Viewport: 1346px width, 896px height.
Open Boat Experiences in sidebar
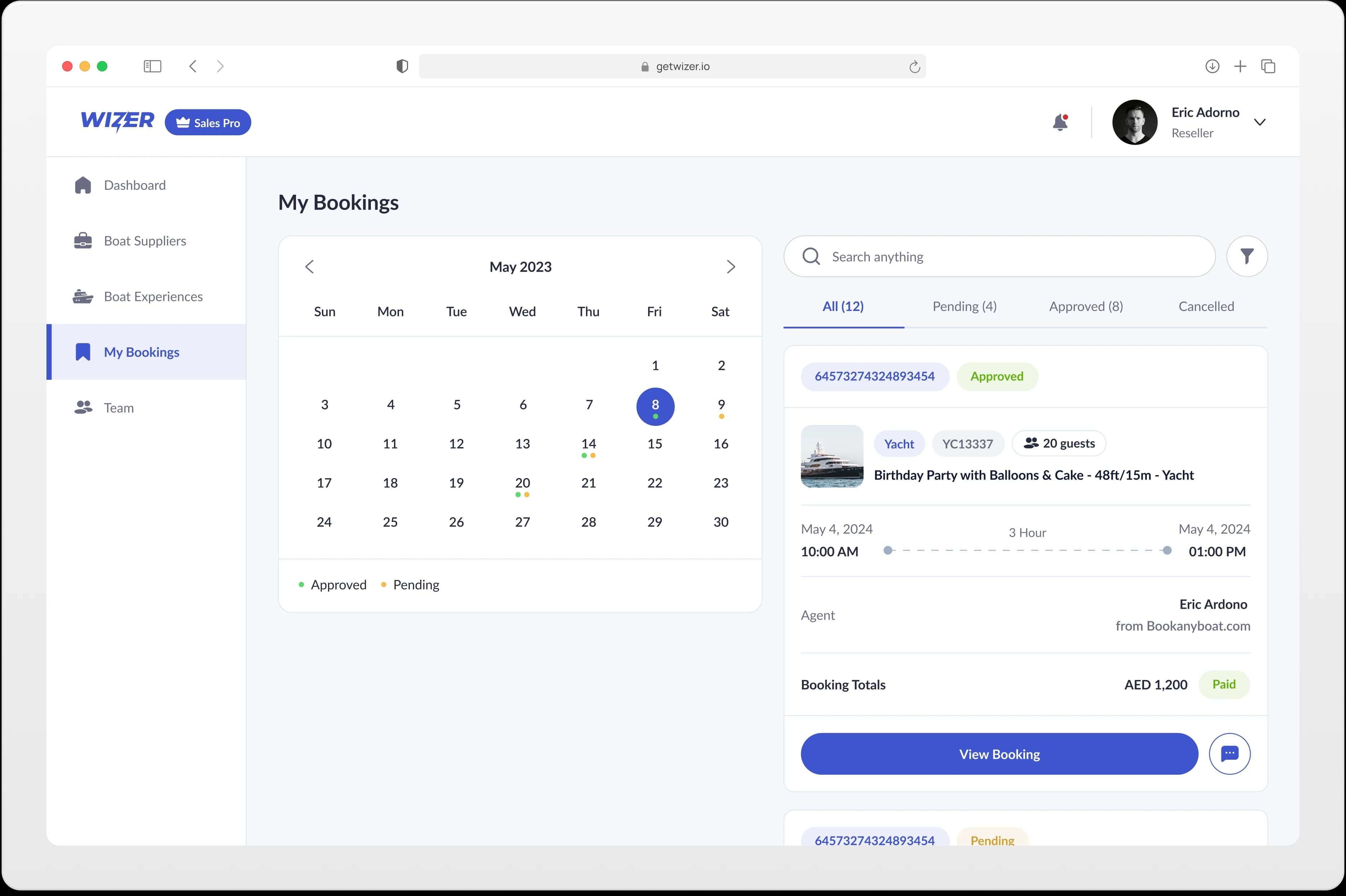pyautogui.click(x=153, y=297)
